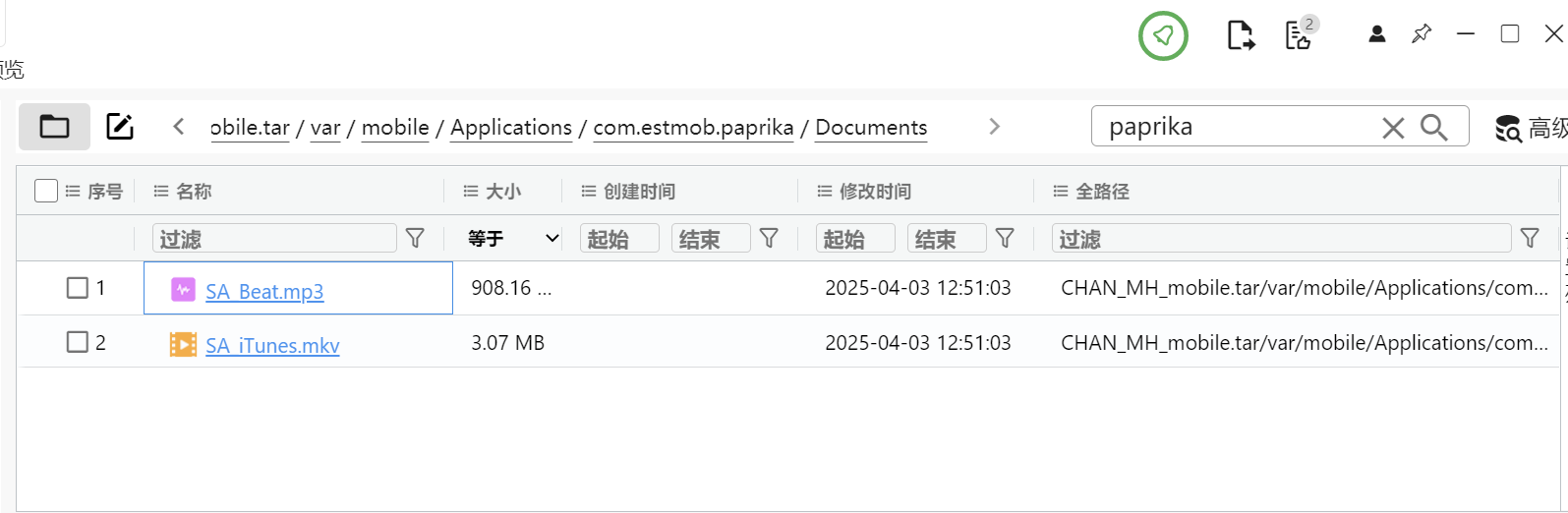Open the SA_Beat.mp3 file link
Viewport: 1568px width, 513px height.
point(264,292)
